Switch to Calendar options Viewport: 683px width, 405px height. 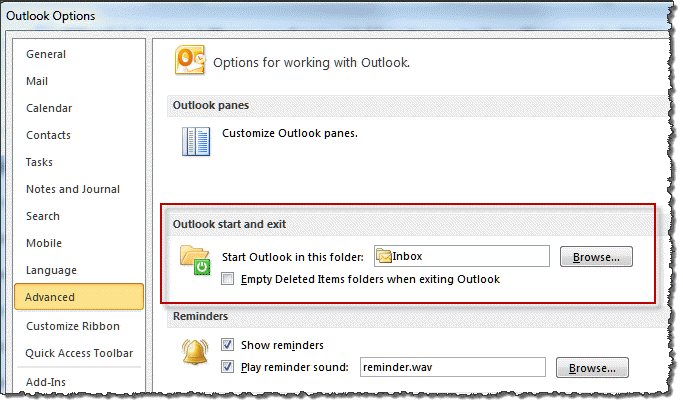[49, 108]
